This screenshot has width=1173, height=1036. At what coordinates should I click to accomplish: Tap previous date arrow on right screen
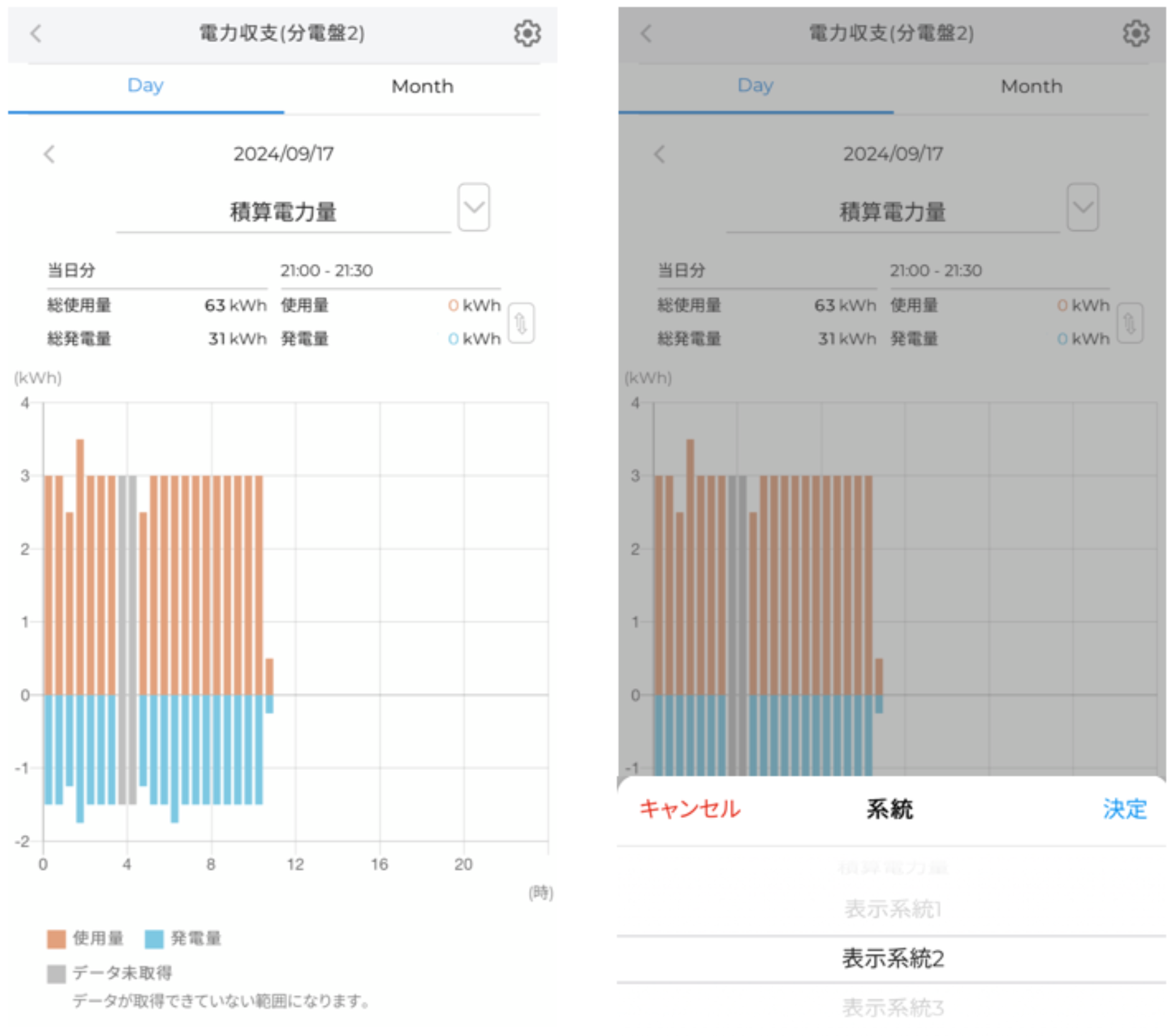[659, 154]
